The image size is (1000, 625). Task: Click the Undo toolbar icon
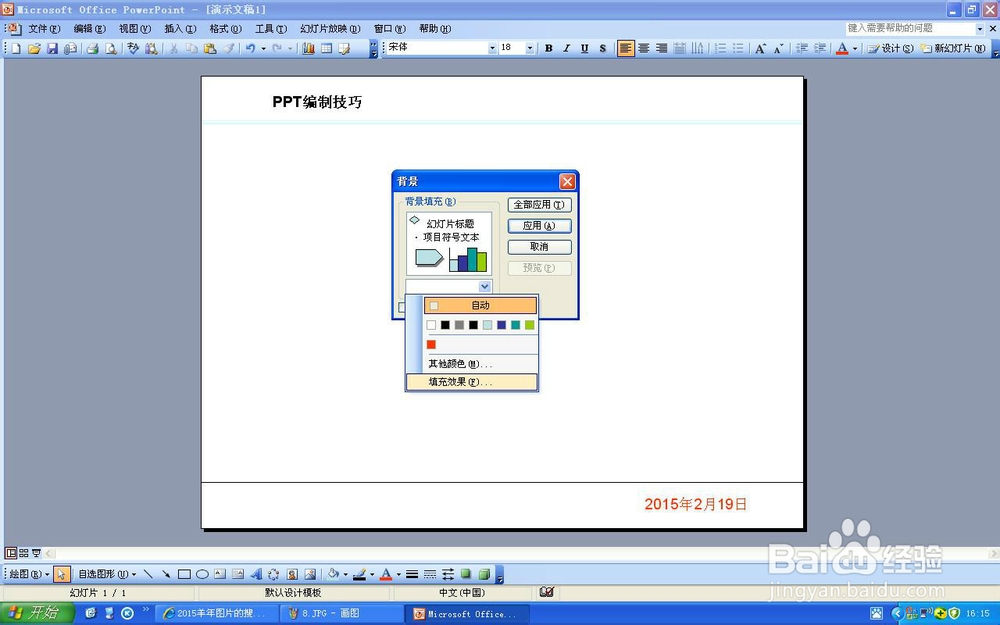pyautogui.click(x=250, y=48)
